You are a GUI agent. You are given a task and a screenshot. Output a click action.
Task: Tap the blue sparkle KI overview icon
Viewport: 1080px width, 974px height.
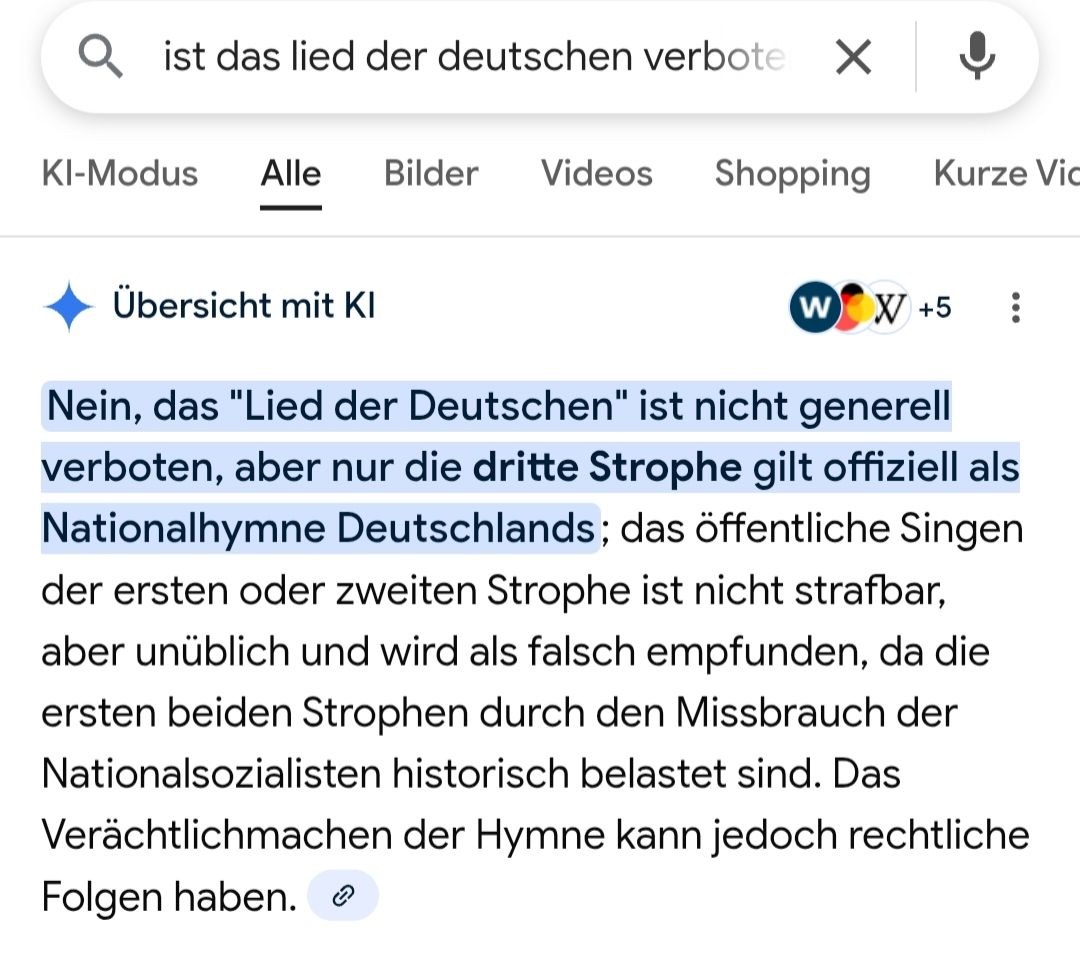[x=69, y=306]
